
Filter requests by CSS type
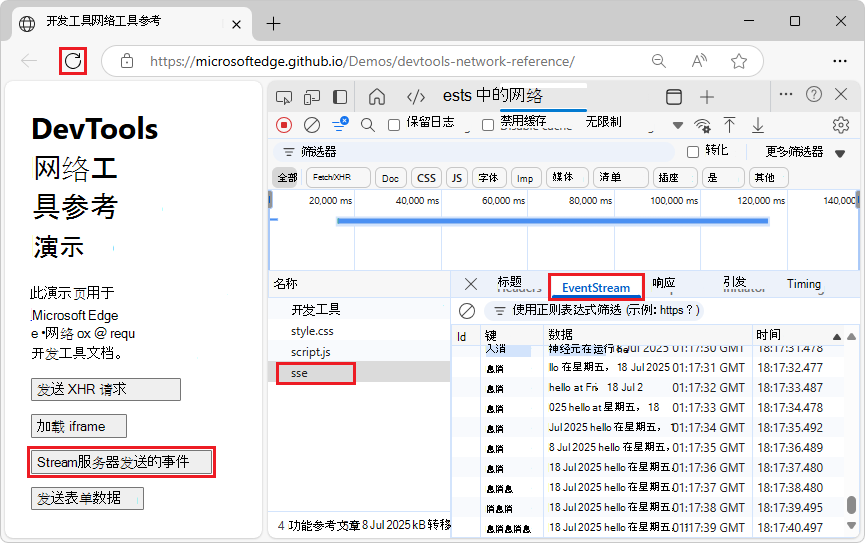pos(426,178)
